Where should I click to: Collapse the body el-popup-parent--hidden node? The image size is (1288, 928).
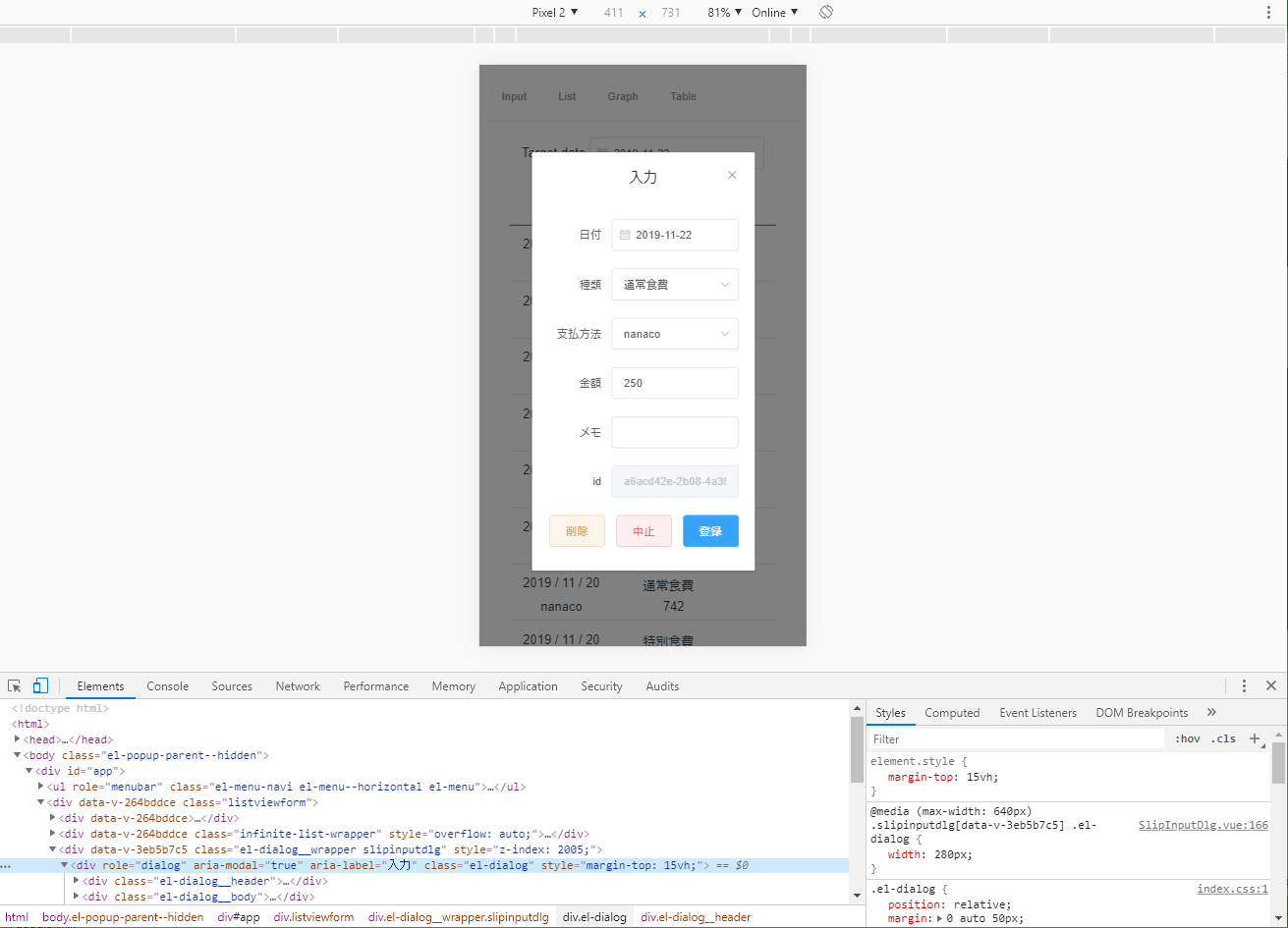pos(18,755)
